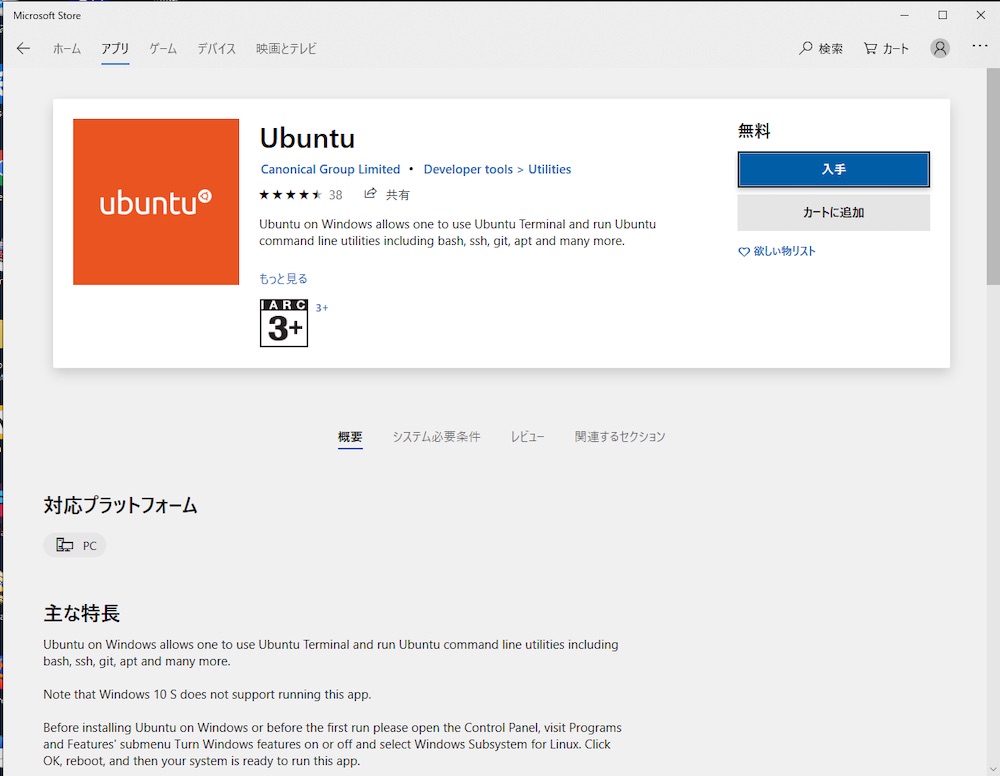Open the Utilities subcategory link
Image resolution: width=1000 pixels, height=776 pixels.
[x=550, y=170]
